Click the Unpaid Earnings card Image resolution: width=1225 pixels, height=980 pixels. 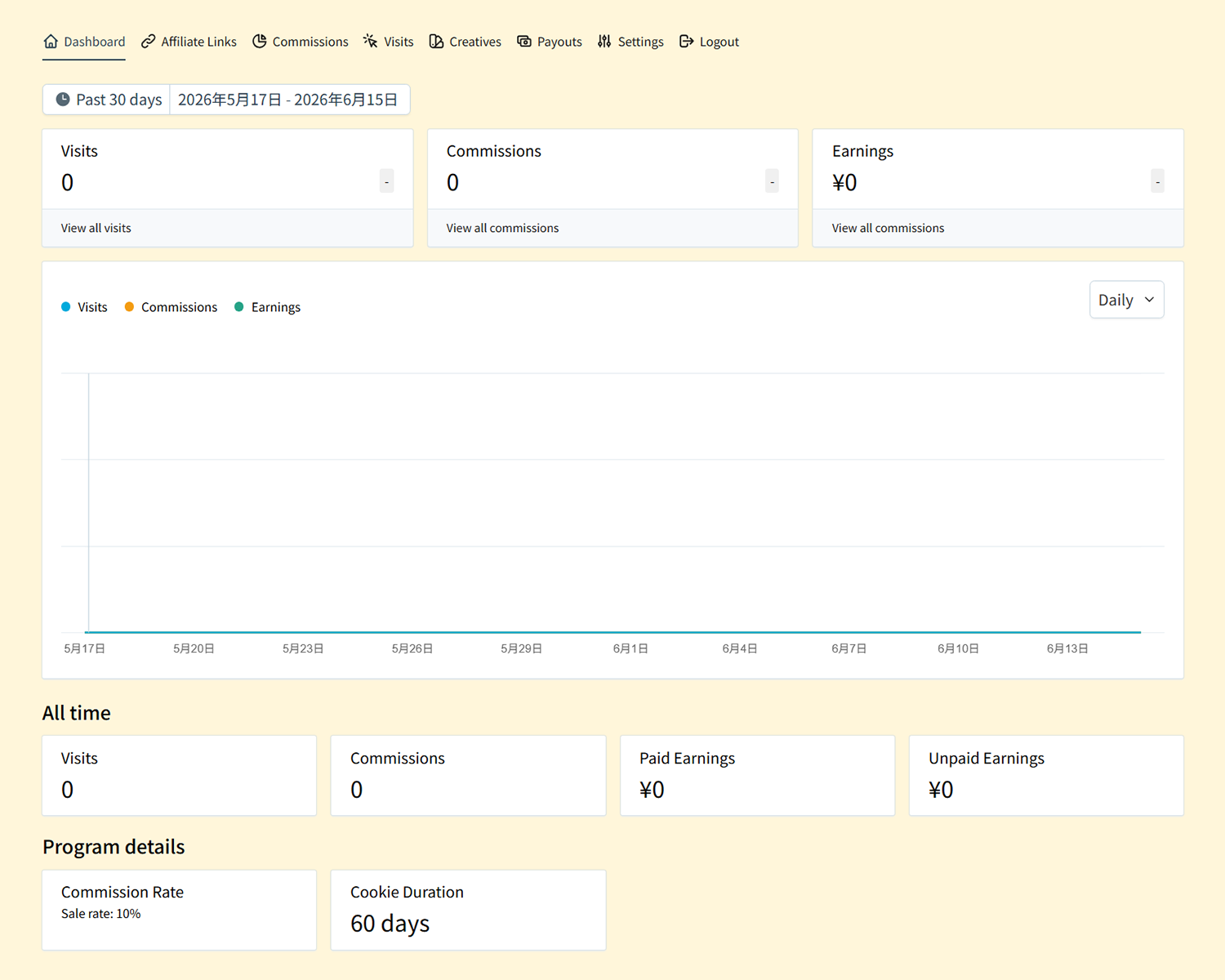tap(1046, 776)
